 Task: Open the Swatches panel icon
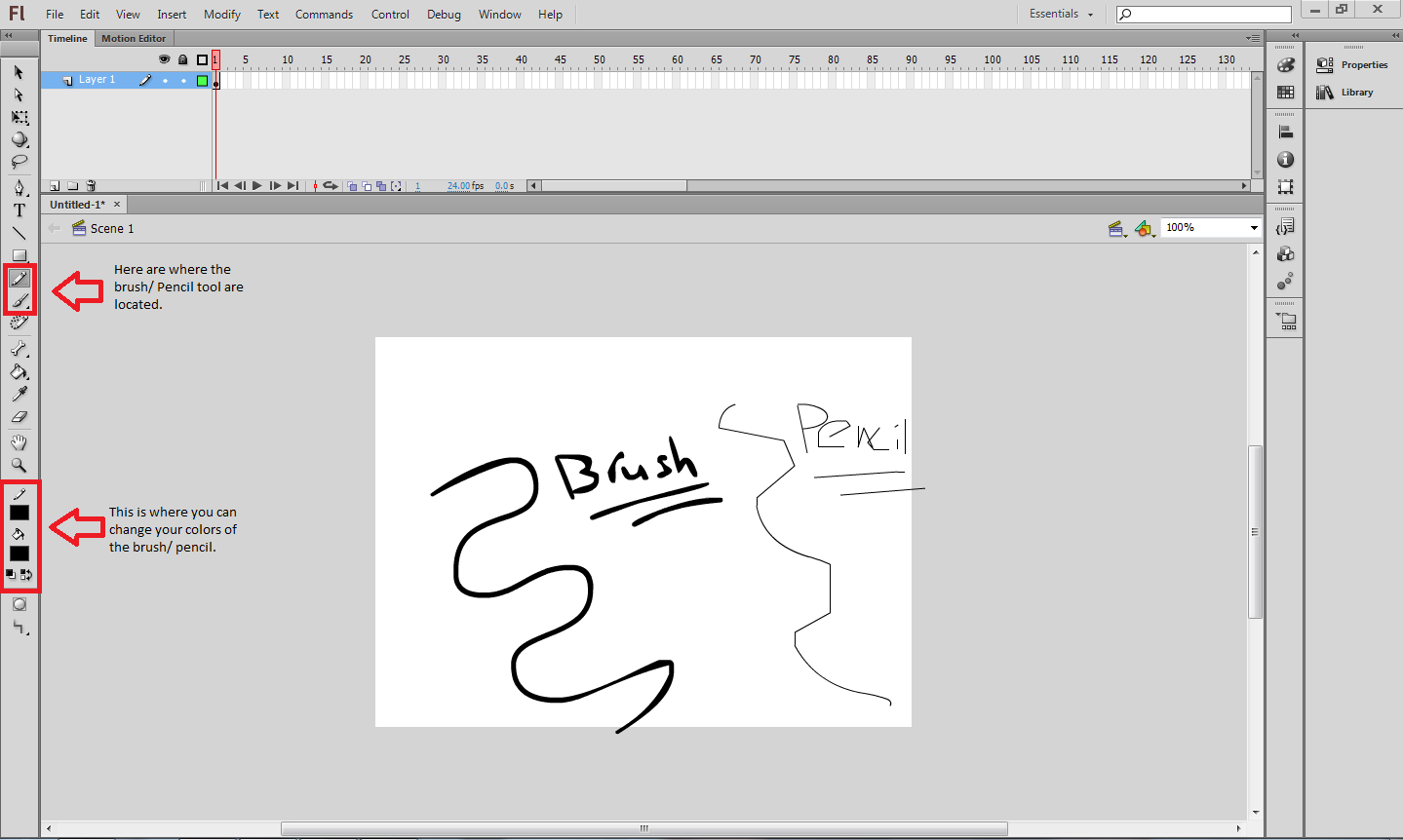[x=1285, y=91]
